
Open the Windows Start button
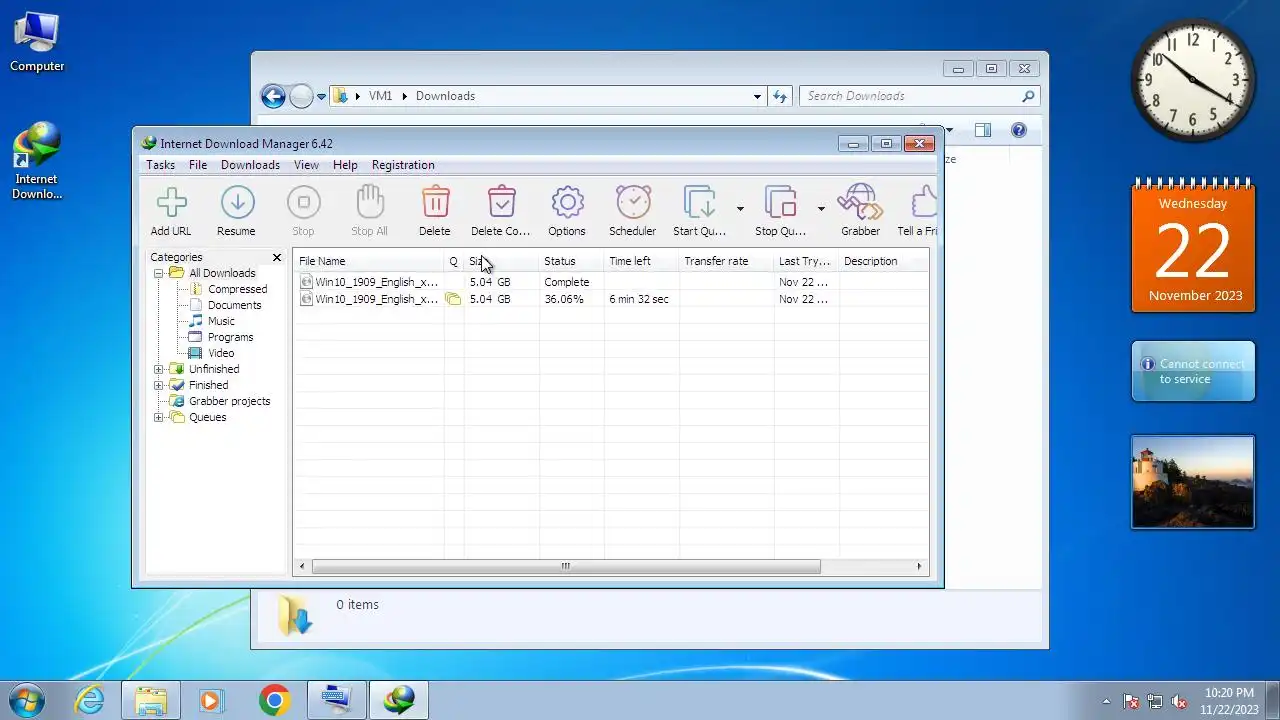click(x=27, y=699)
